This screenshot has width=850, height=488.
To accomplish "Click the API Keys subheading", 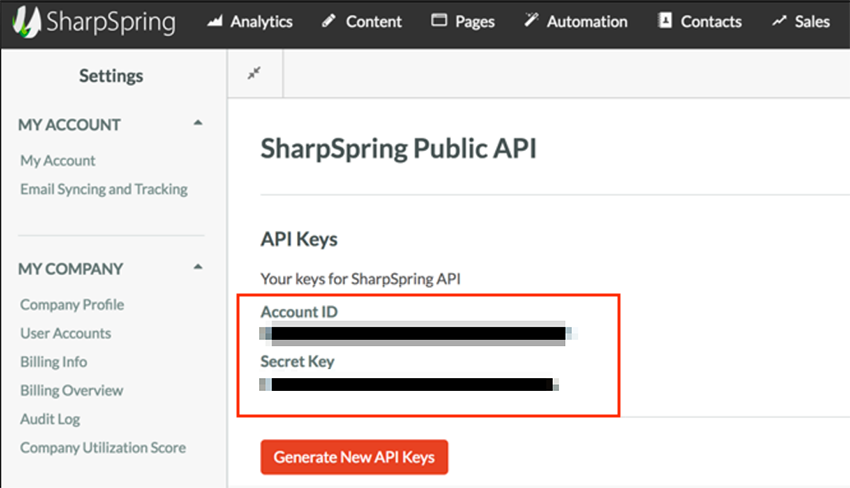I will click(299, 239).
